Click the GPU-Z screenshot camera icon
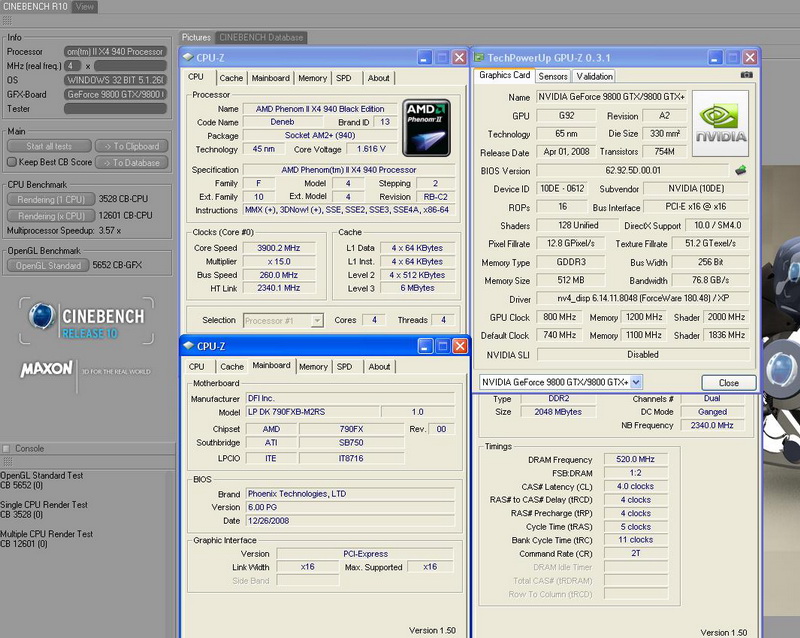Viewport: 800px width, 638px height. [x=746, y=75]
